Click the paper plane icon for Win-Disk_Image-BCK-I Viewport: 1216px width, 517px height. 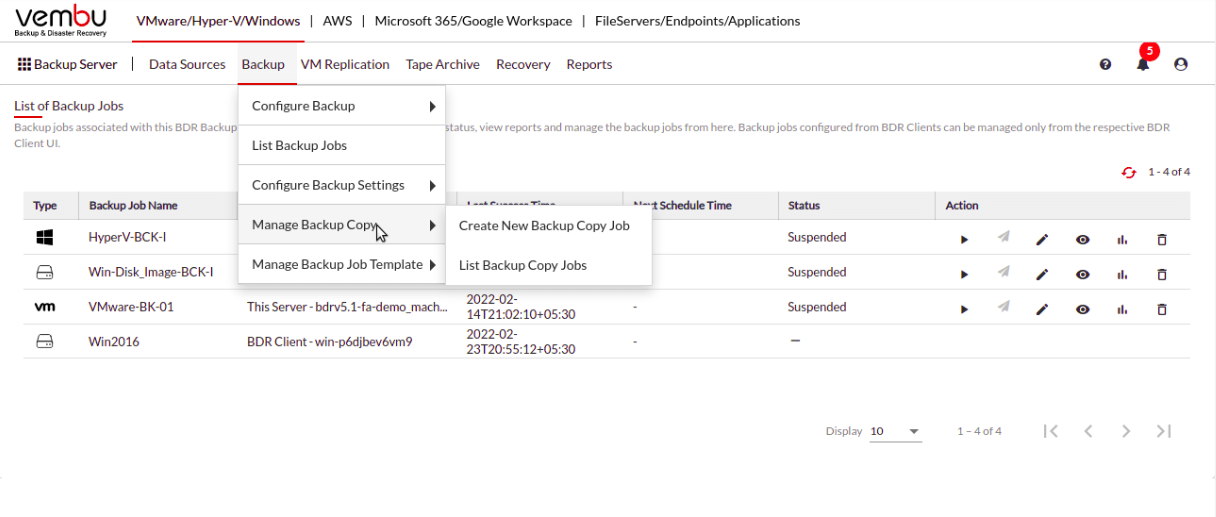coord(1003,272)
